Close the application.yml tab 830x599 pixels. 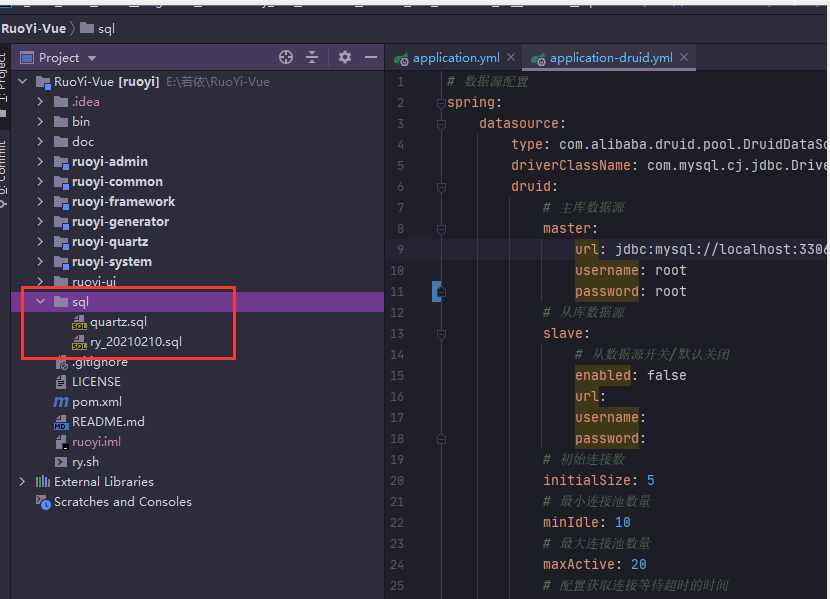coord(511,57)
